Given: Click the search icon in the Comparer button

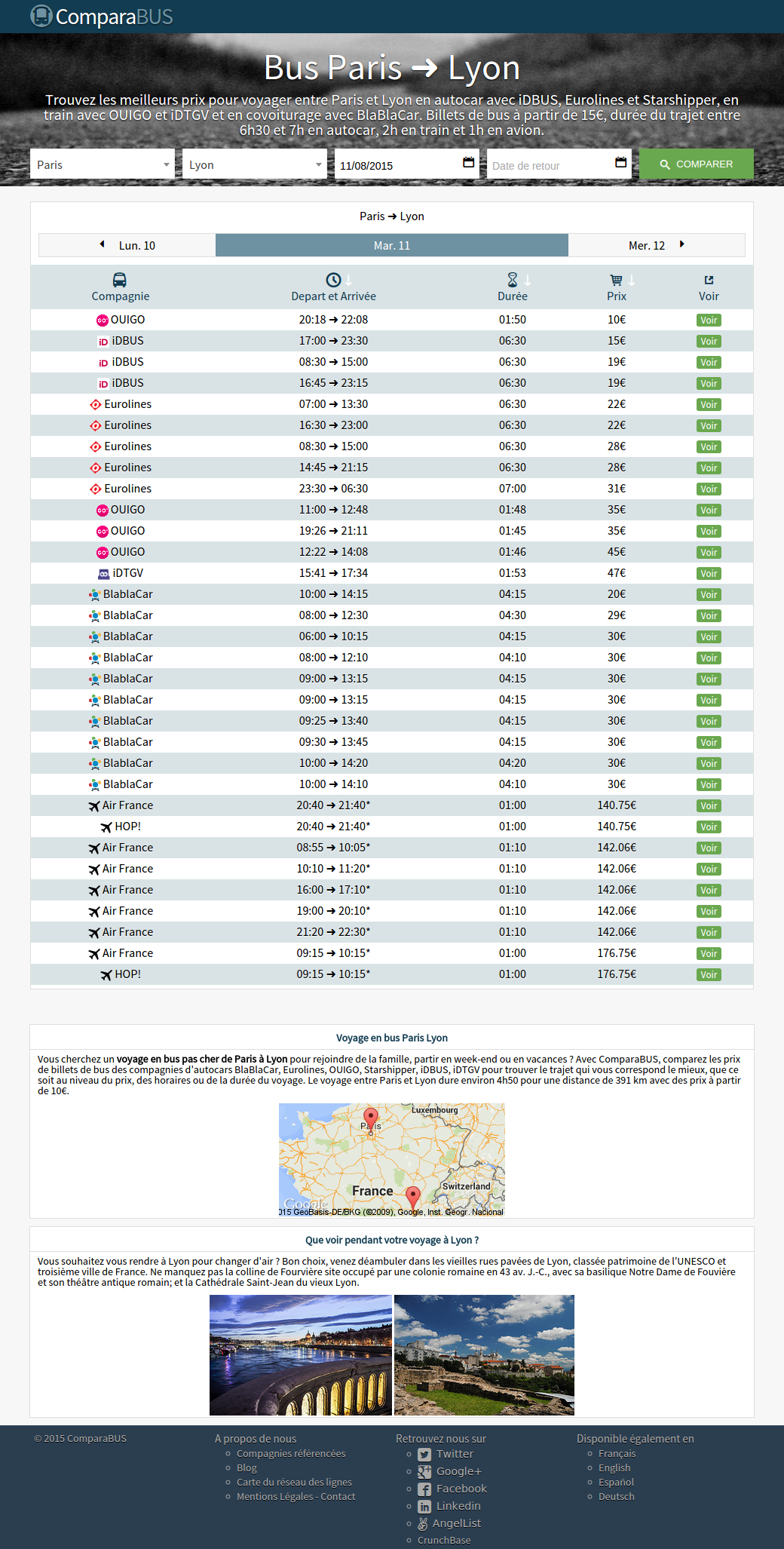Looking at the screenshot, I should 665,164.
